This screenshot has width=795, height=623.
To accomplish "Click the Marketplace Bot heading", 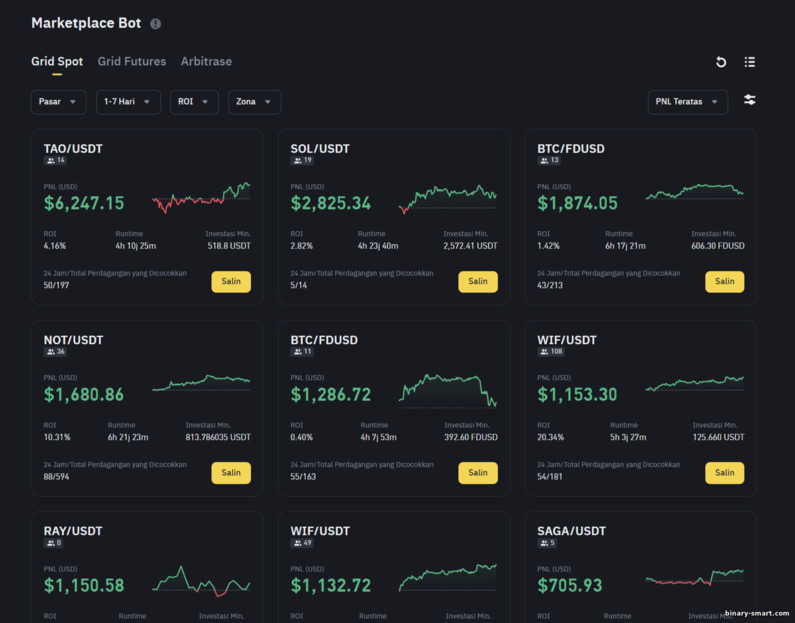I will 86,23.
